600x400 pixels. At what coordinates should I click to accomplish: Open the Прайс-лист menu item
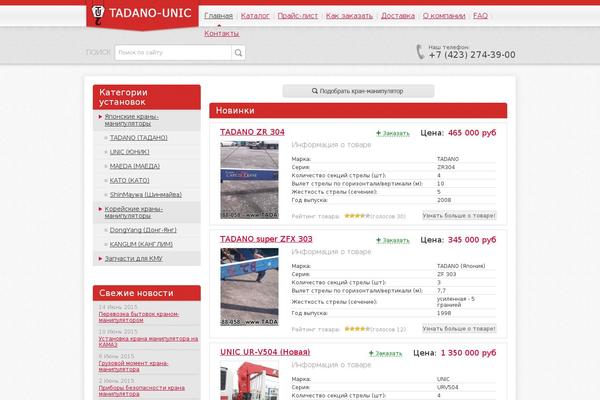click(298, 16)
